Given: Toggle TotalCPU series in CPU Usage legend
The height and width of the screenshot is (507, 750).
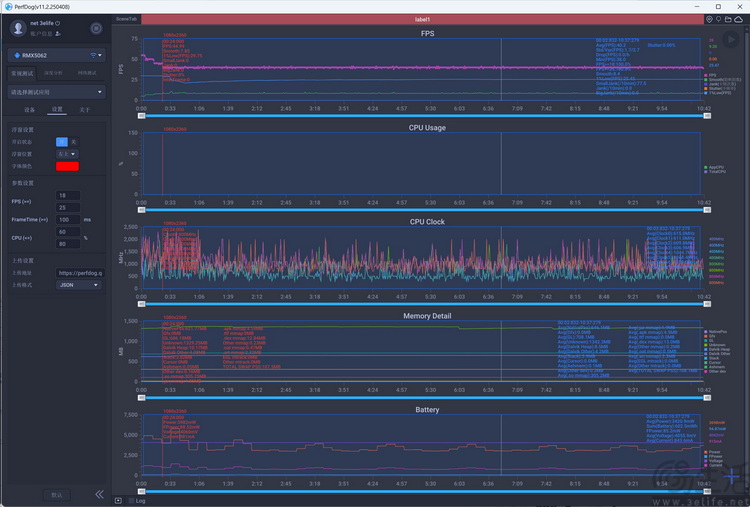Looking at the screenshot, I should click(x=715, y=172).
